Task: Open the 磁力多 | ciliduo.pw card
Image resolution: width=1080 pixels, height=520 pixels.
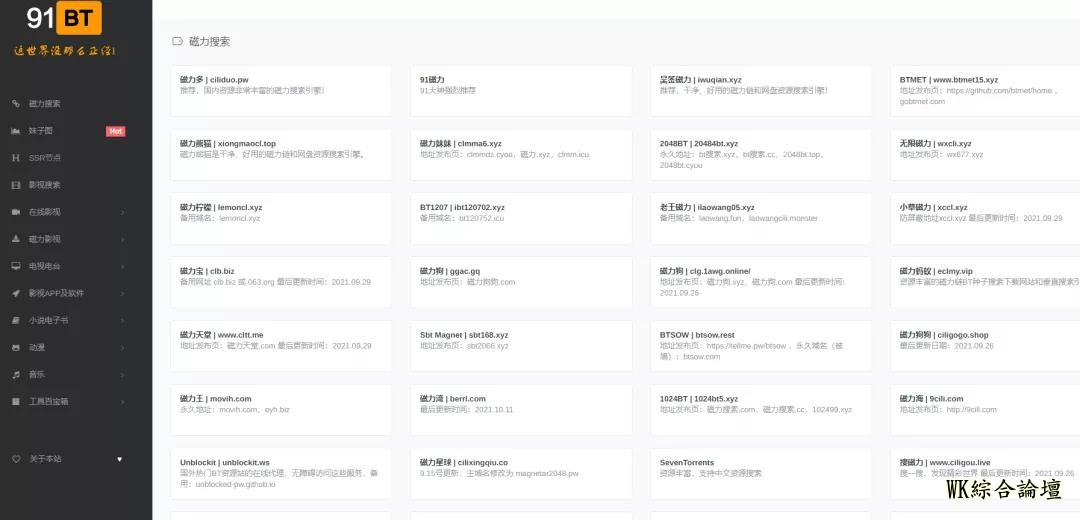Action: pos(281,91)
